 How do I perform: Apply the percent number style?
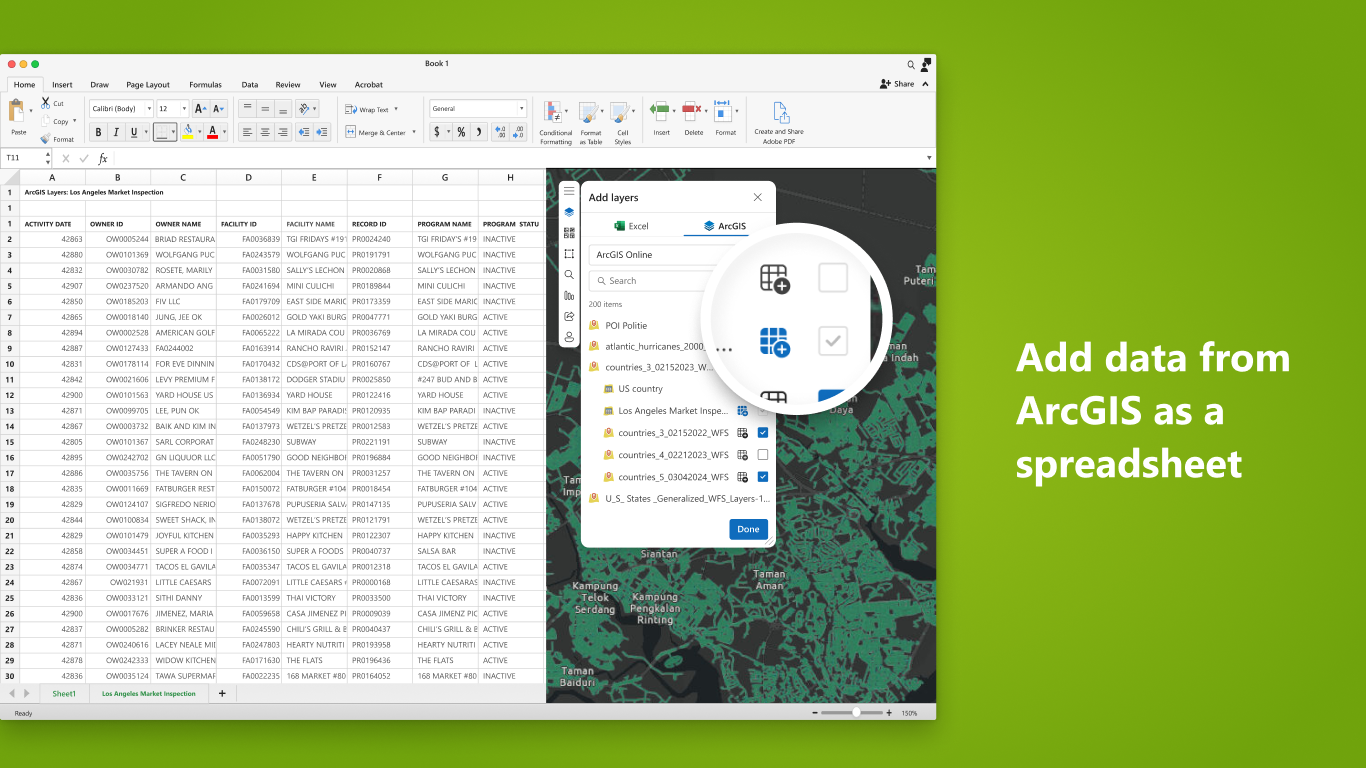click(x=461, y=132)
